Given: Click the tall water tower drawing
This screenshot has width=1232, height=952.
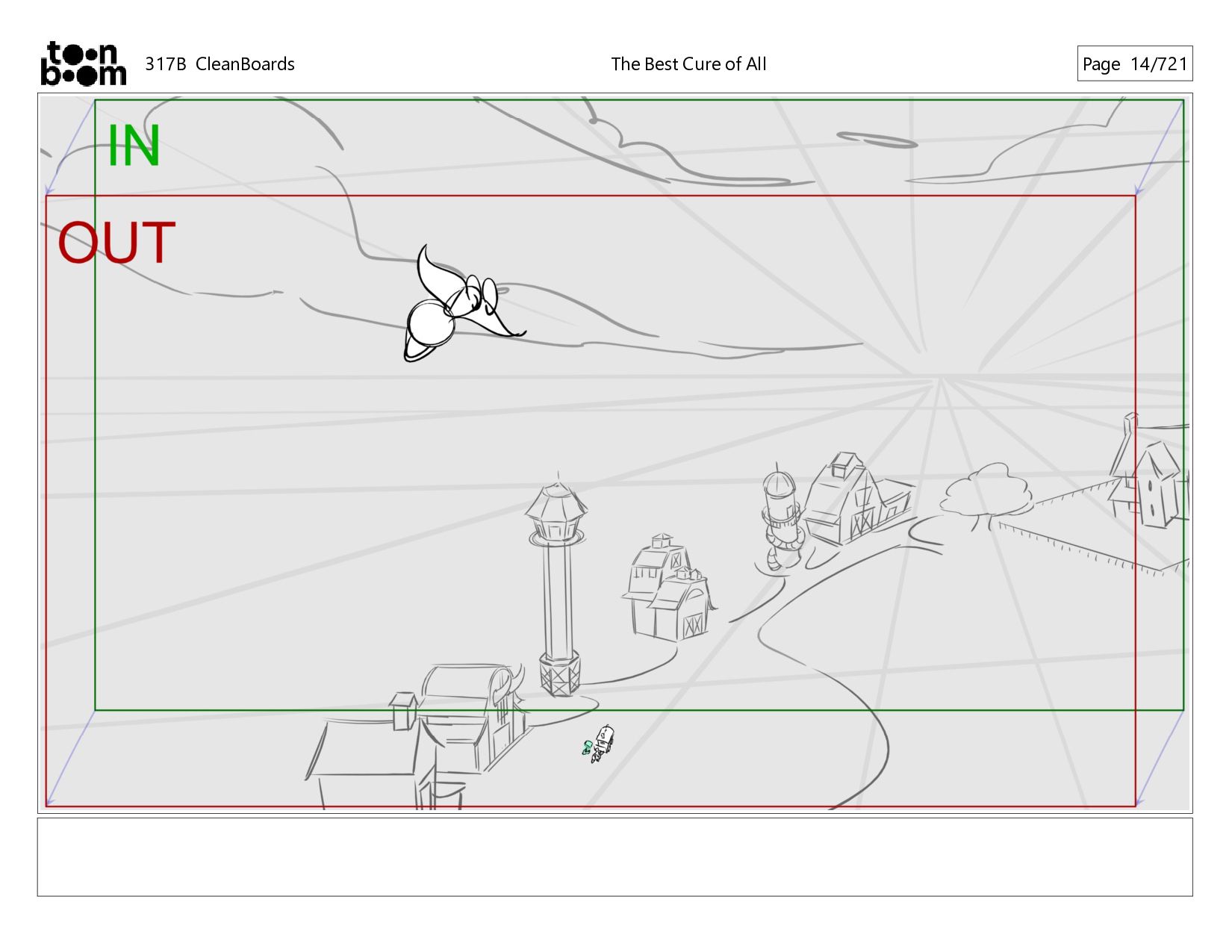Looking at the screenshot, I should (558, 586).
